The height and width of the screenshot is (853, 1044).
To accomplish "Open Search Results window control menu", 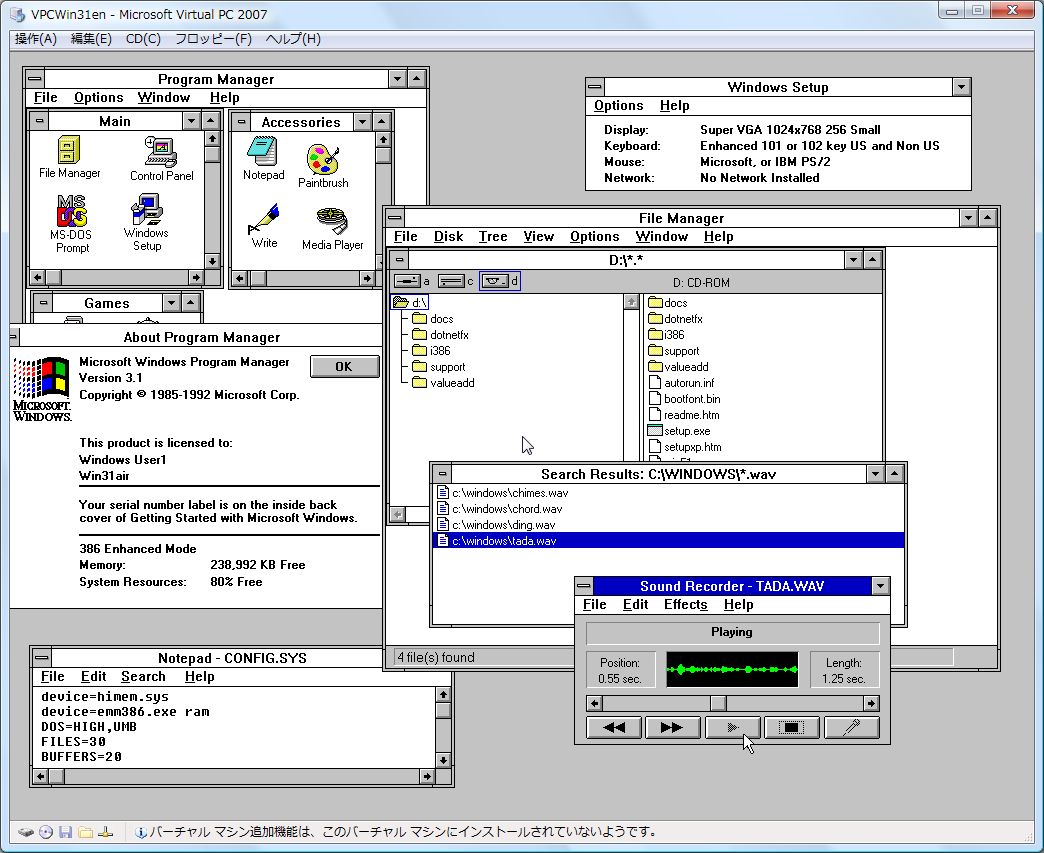I will (442, 473).
